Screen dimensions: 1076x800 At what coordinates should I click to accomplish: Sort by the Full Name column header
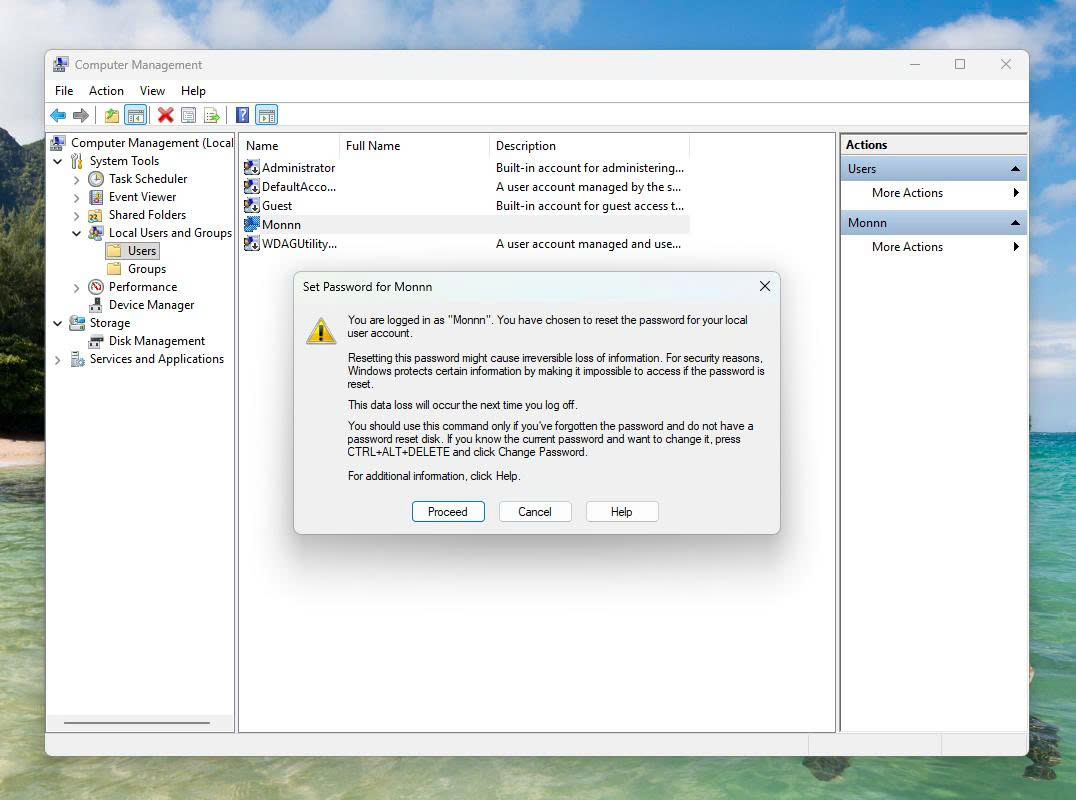[x=414, y=145]
